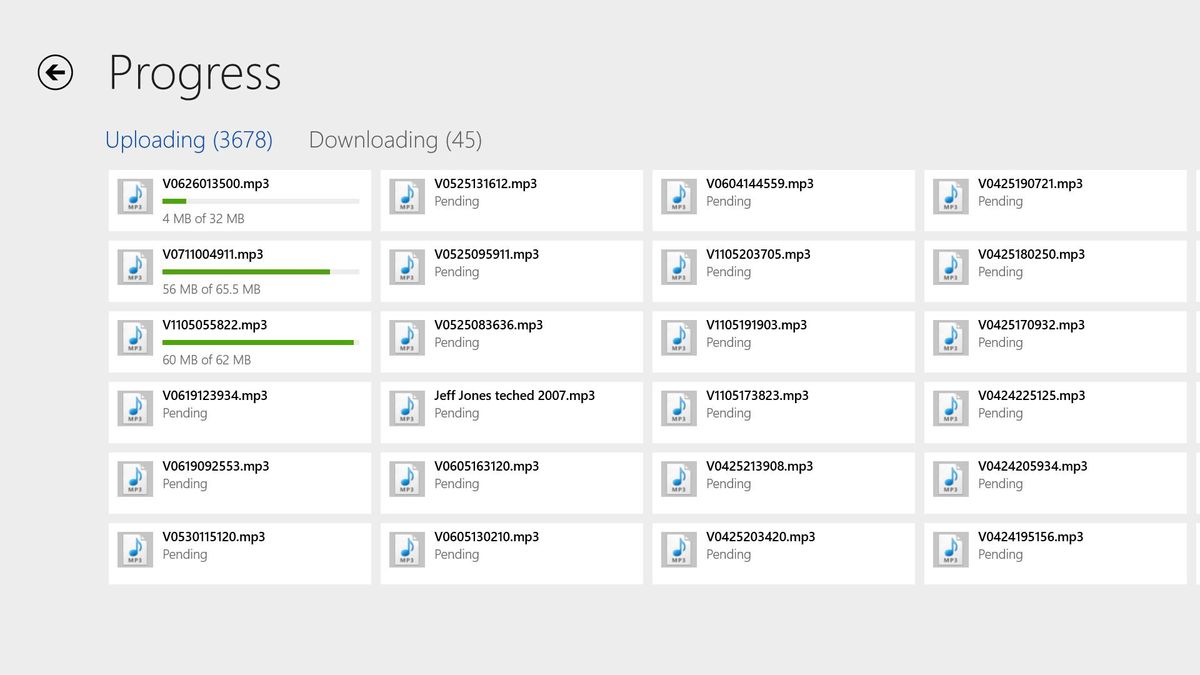Click the progress bar of V0711004911.mp3
This screenshot has height=675, width=1200.
(260, 271)
